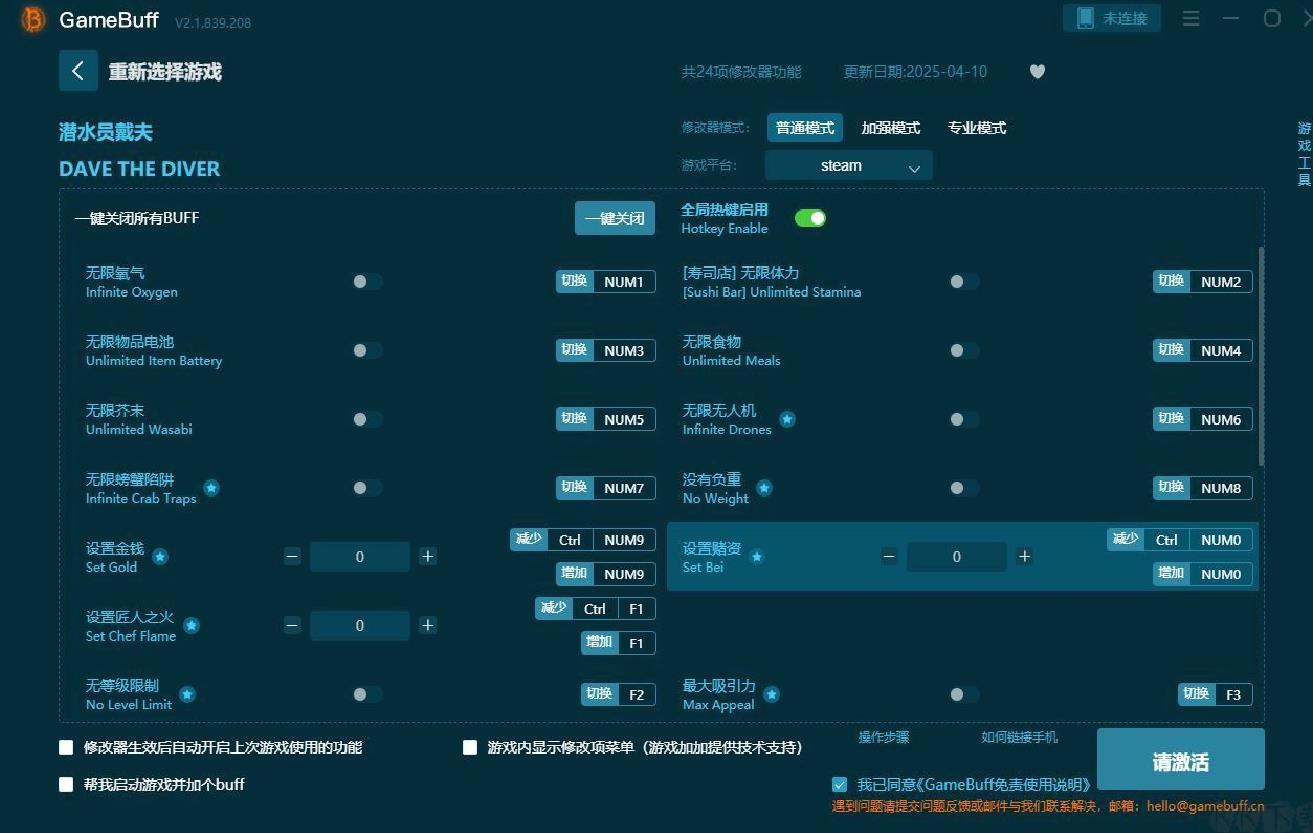The height and width of the screenshot is (833, 1313).
Task: Click the NUM6 hotkey for Infinite Drones
Action: [x=1221, y=420]
